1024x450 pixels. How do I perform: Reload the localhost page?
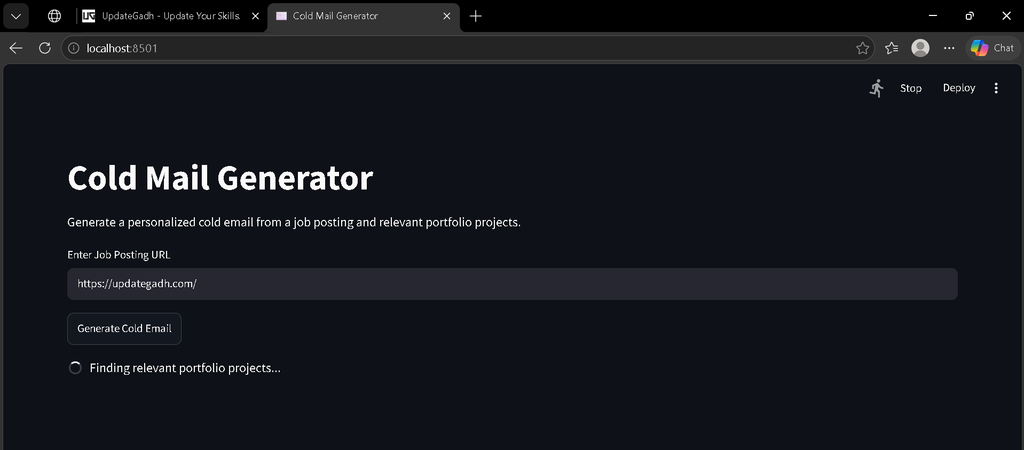(x=45, y=48)
